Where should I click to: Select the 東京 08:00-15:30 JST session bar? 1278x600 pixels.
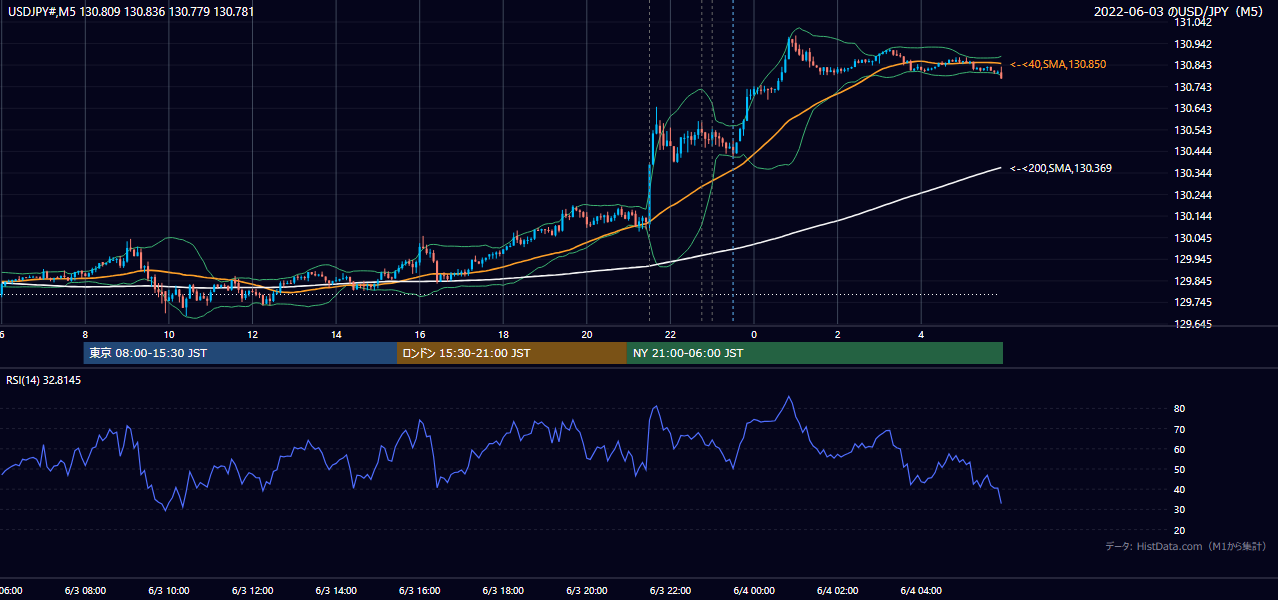click(240, 353)
